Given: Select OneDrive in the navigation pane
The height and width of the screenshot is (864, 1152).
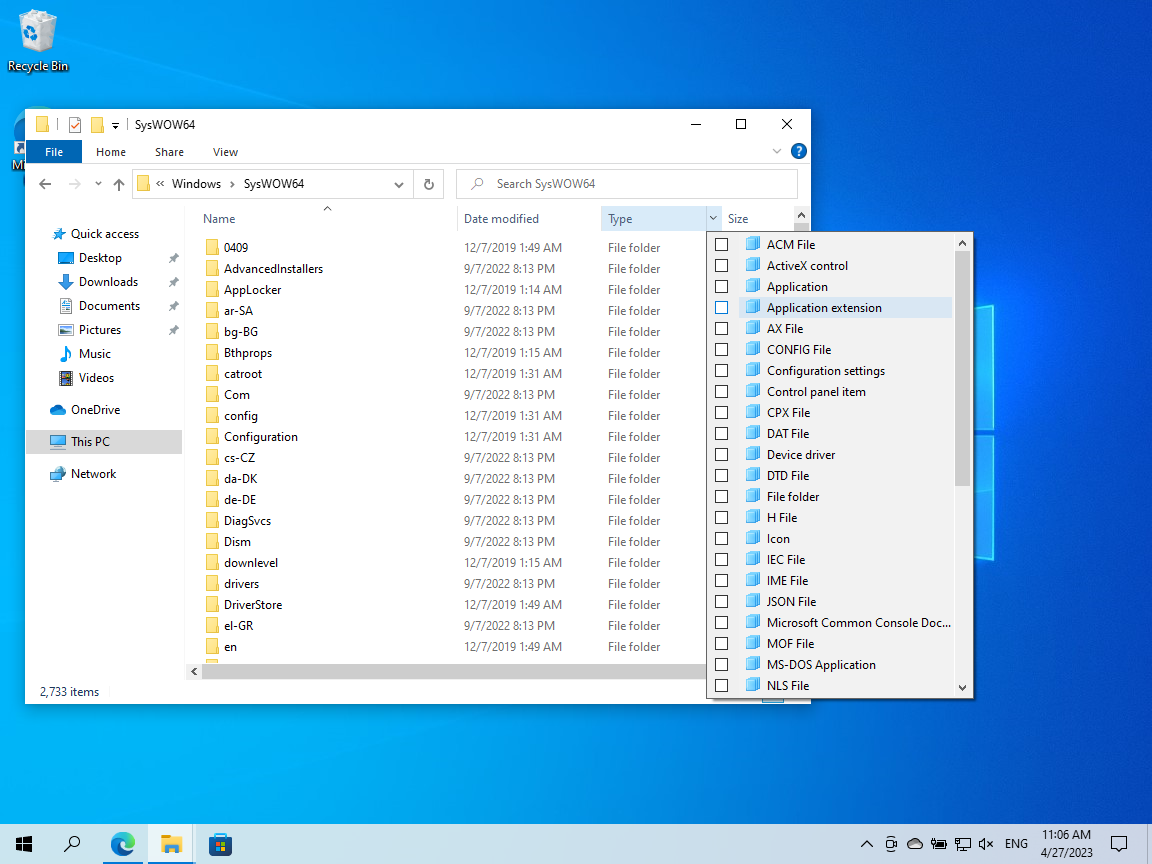Looking at the screenshot, I should click(x=95, y=410).
